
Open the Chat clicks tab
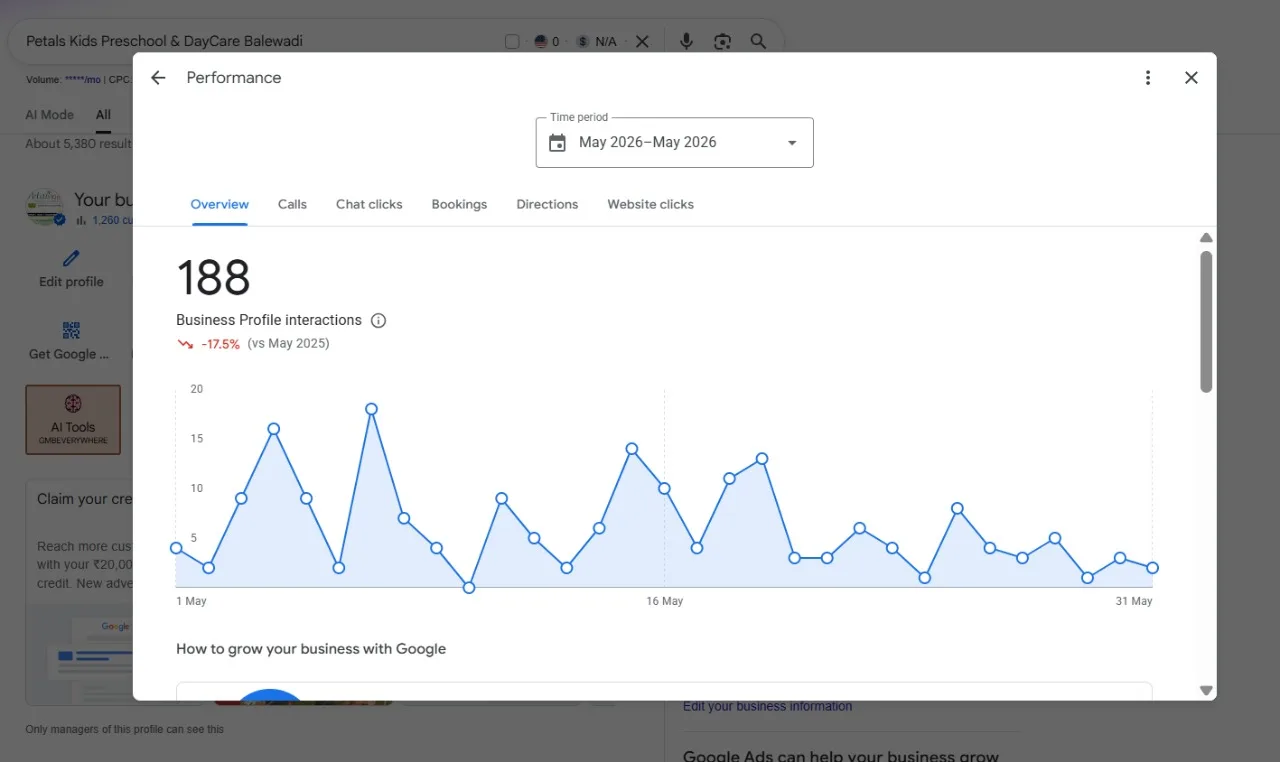(x=369, y=204)
